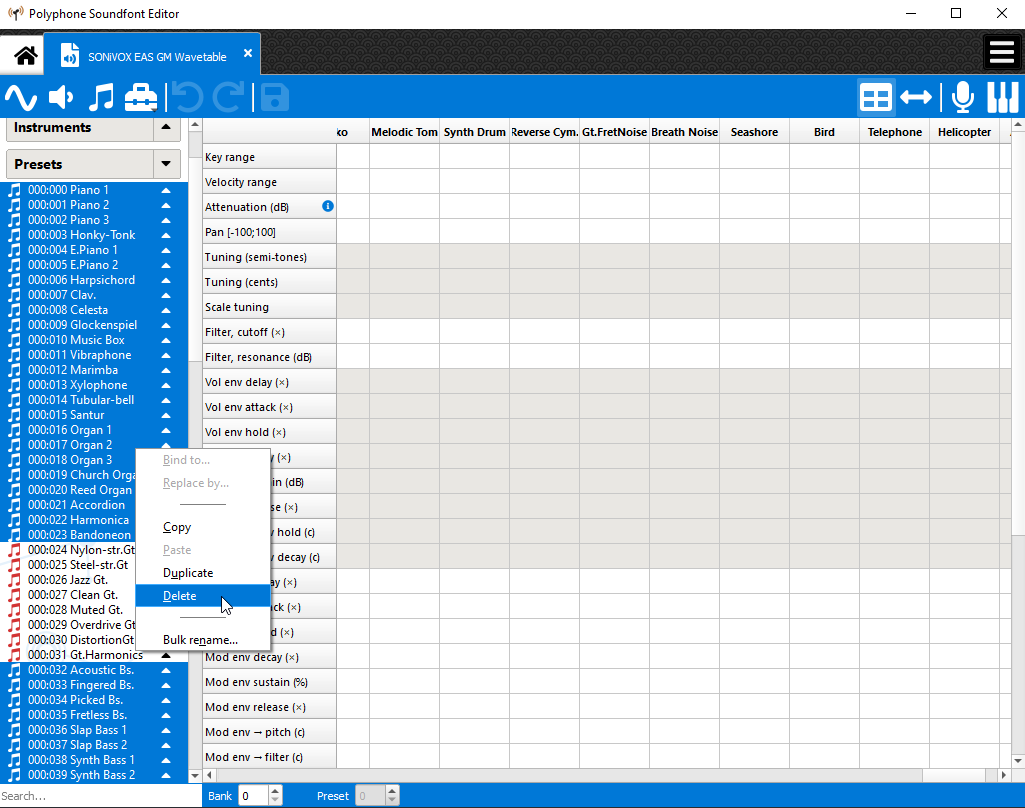Expand the Piano 1 preset arrow

tap(166, 190)
